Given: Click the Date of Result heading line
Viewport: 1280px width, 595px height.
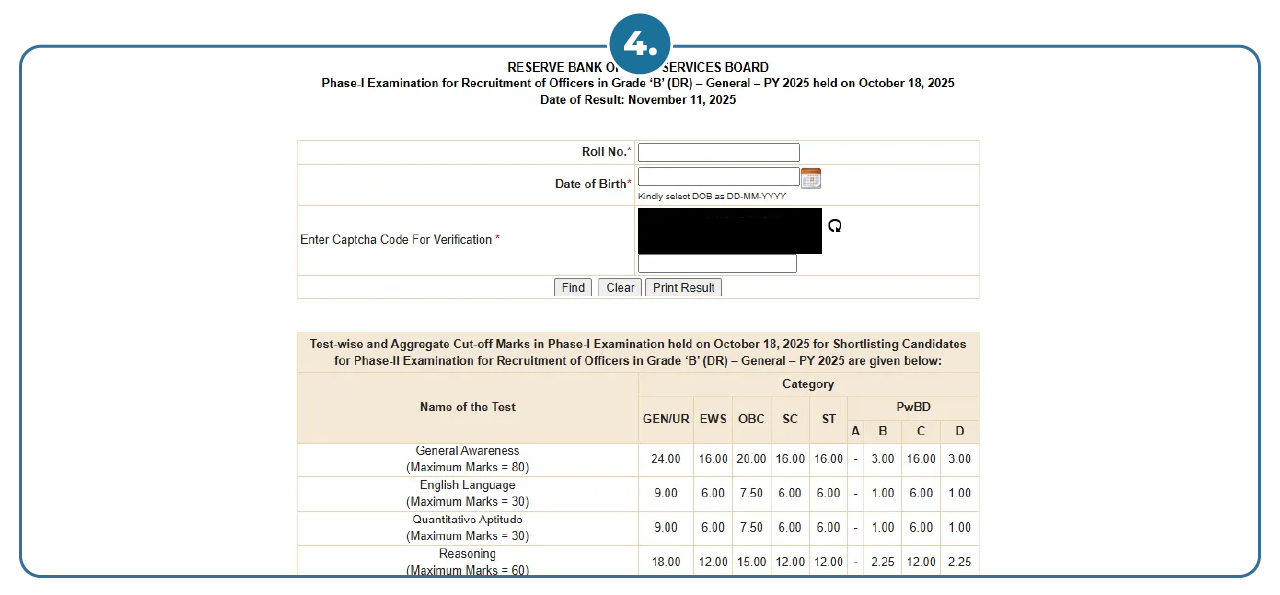Looking at the screenshot, I should (x=638, y=100).
